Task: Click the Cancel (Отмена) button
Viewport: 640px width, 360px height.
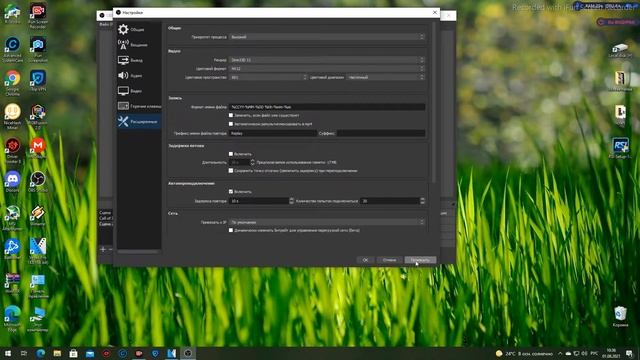Action: 389,260
